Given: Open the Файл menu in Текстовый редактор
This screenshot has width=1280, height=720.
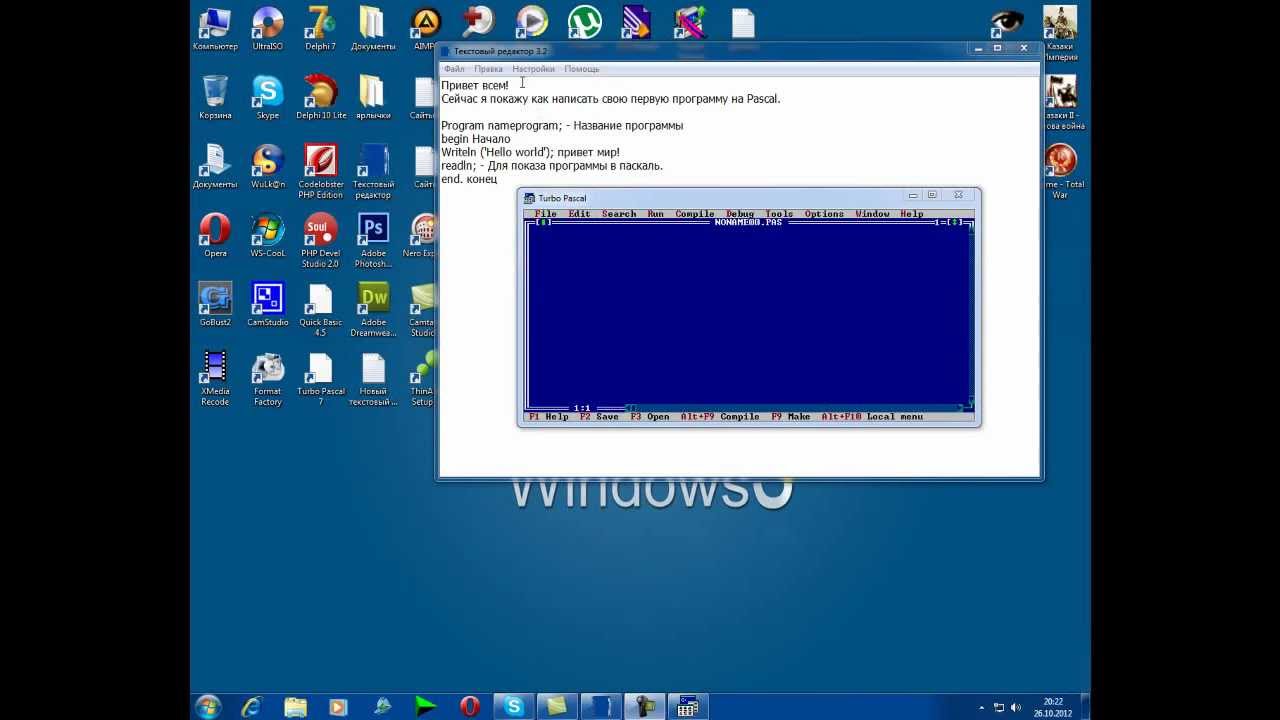Looking at the screenshot, I should (x=454, y=69).
